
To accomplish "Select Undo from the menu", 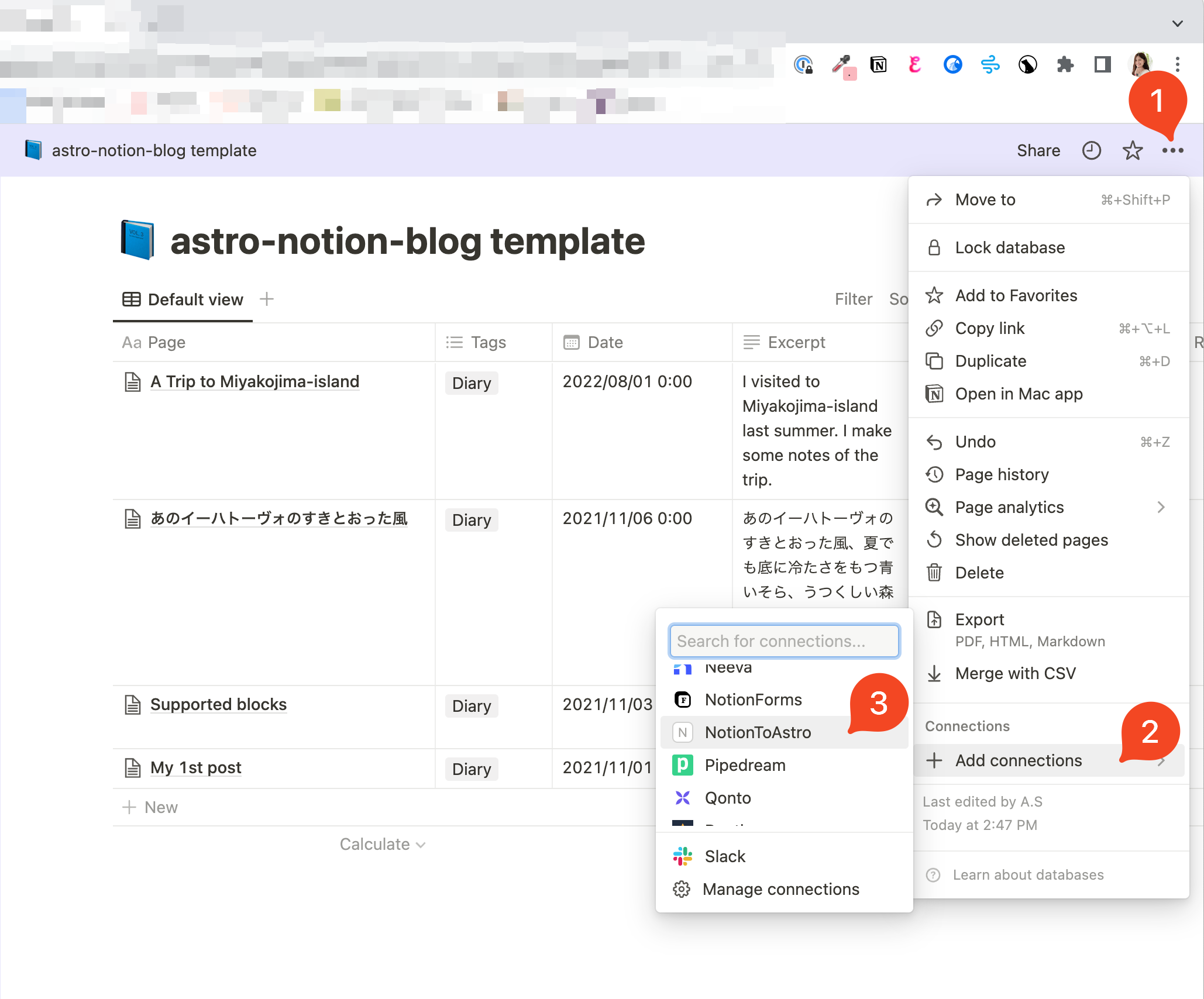I will [1048, 442].
